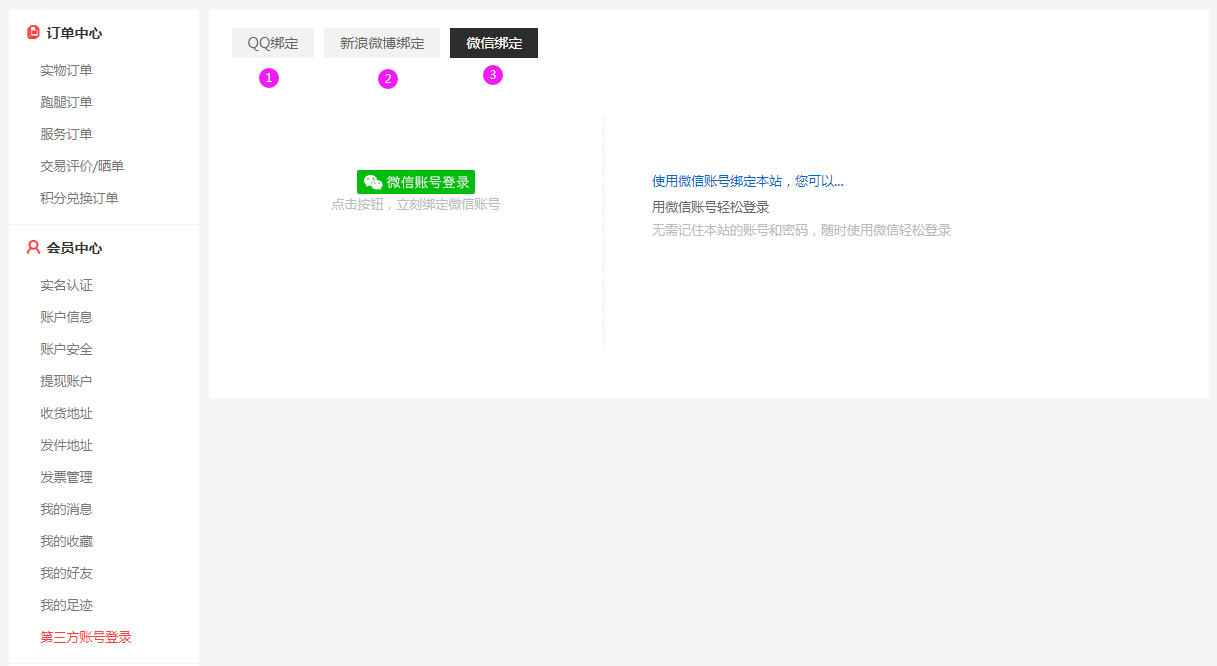Open 实物订单 in the sidebar
The width and height of the screenshot is (1217, 666).
[66, 70]
